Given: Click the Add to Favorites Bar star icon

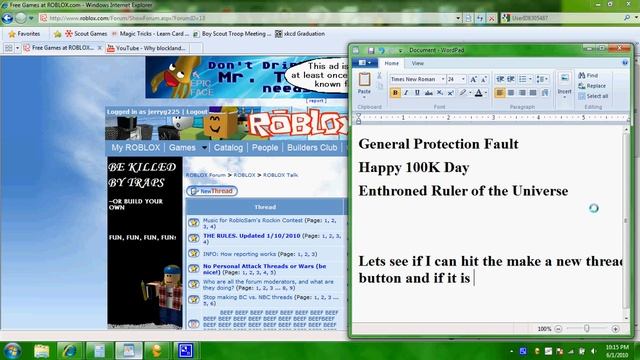Looking at the screenshot, I should coord(57,34).
